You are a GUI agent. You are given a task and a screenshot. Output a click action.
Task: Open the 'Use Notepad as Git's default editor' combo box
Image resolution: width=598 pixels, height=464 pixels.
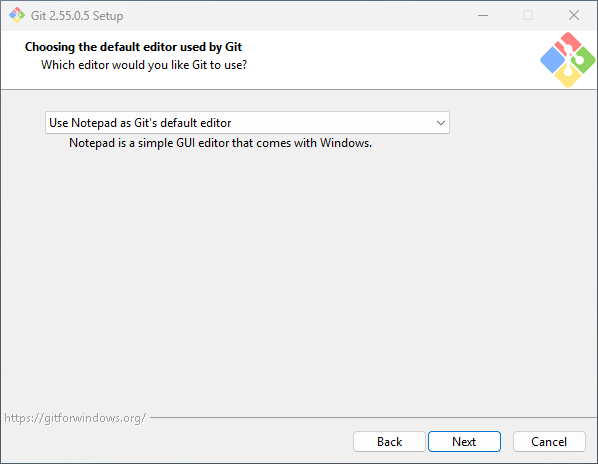pyautogui.click(x=247, y=123)
